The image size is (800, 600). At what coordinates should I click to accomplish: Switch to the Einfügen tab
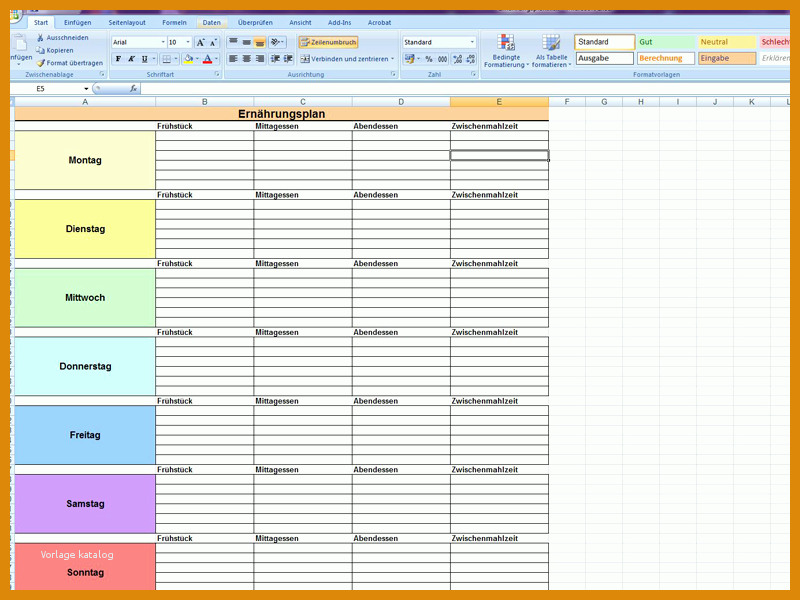click(78, 22)
